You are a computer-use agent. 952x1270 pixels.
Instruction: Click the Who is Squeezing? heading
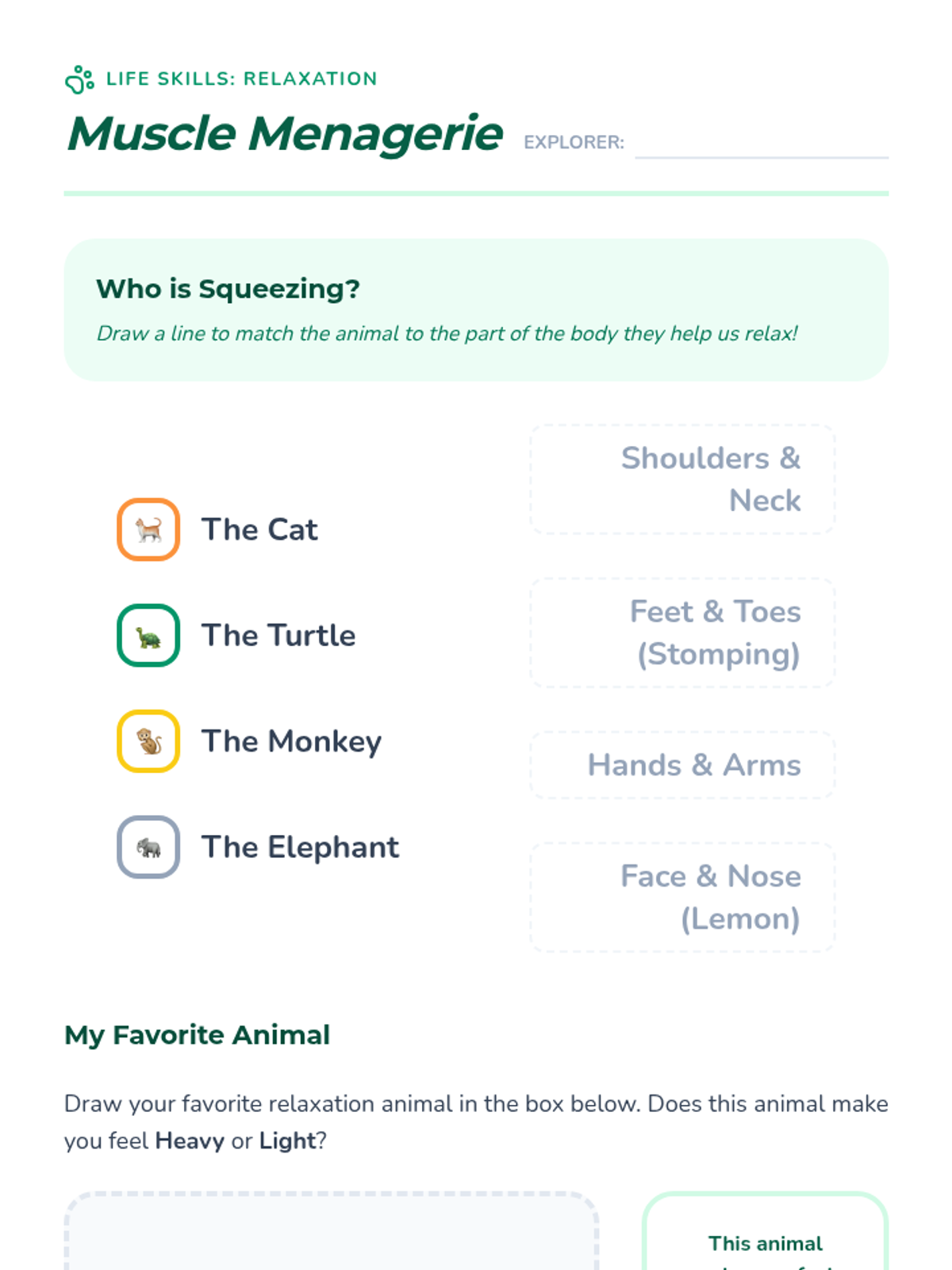tap(228, 289)
